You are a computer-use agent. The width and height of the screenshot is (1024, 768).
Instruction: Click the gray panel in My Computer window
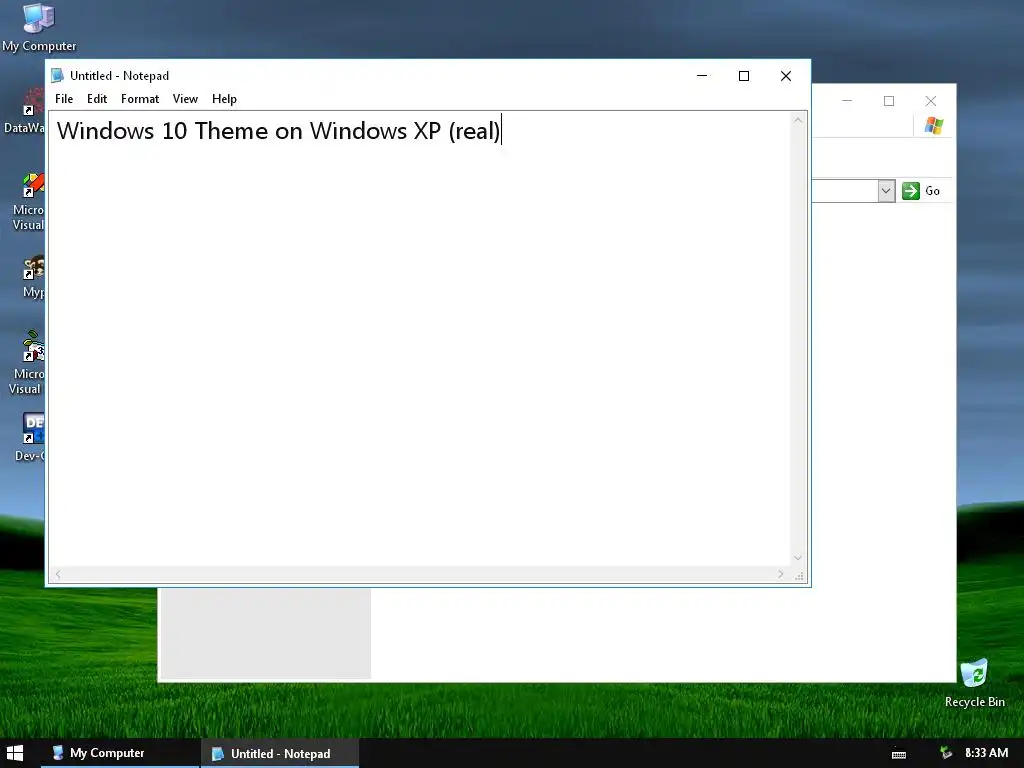coord(266,633)
